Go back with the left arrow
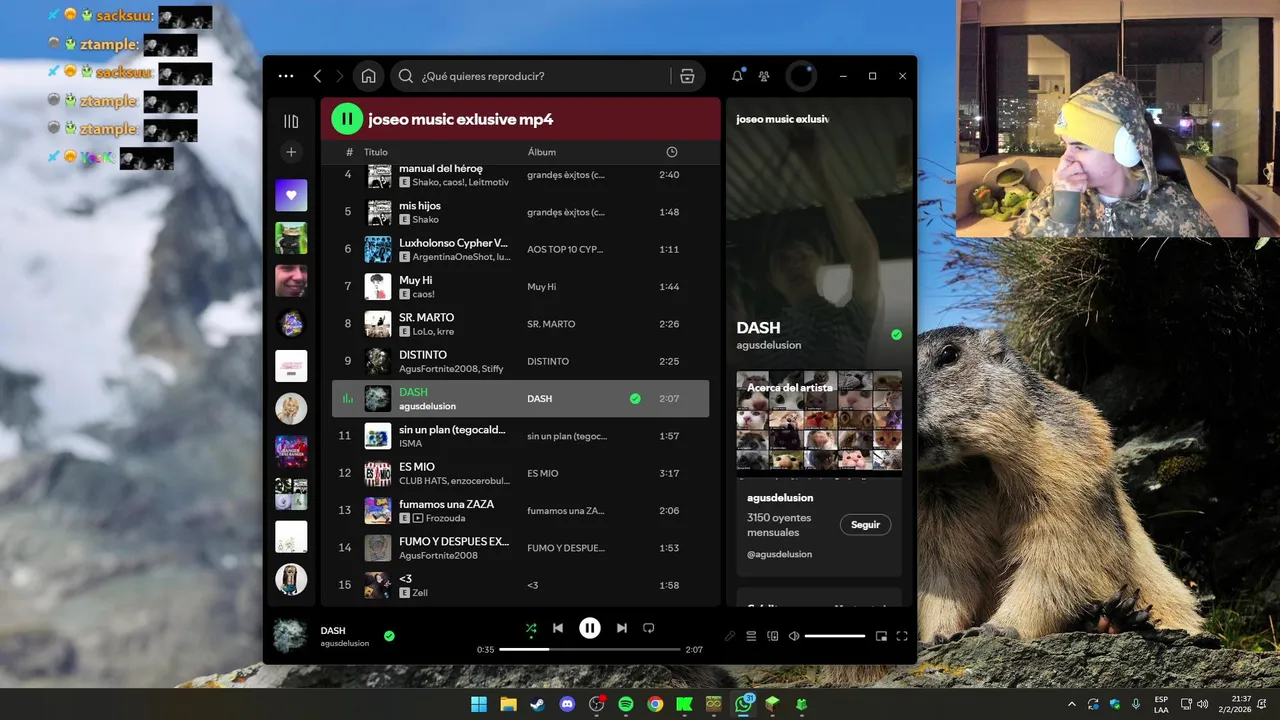Image resolution: width=1280 pixels, height=720 pixels. 317,76
